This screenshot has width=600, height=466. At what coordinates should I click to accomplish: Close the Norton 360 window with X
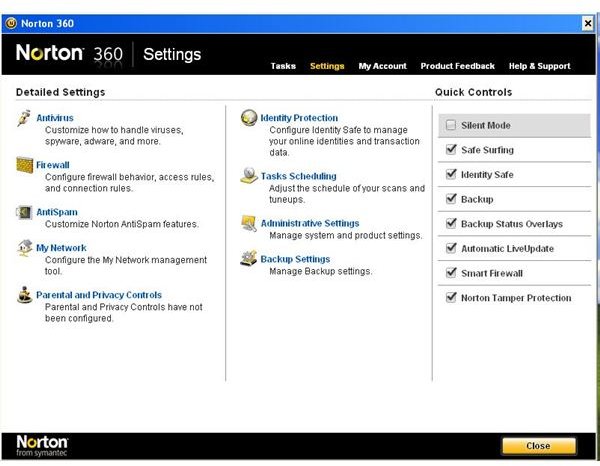point(588,24)
